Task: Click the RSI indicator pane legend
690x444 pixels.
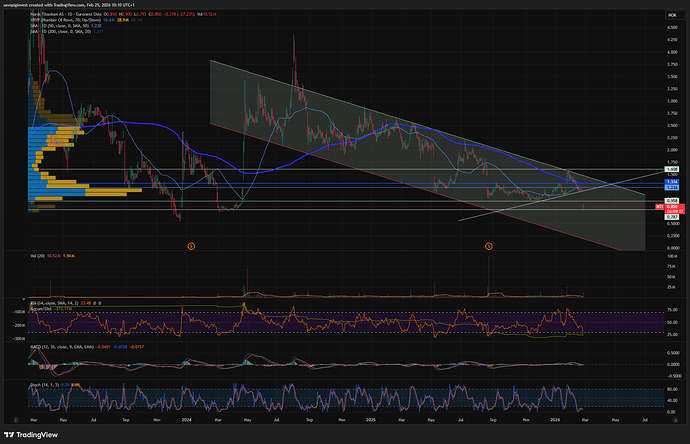Action: click(55, 301)
